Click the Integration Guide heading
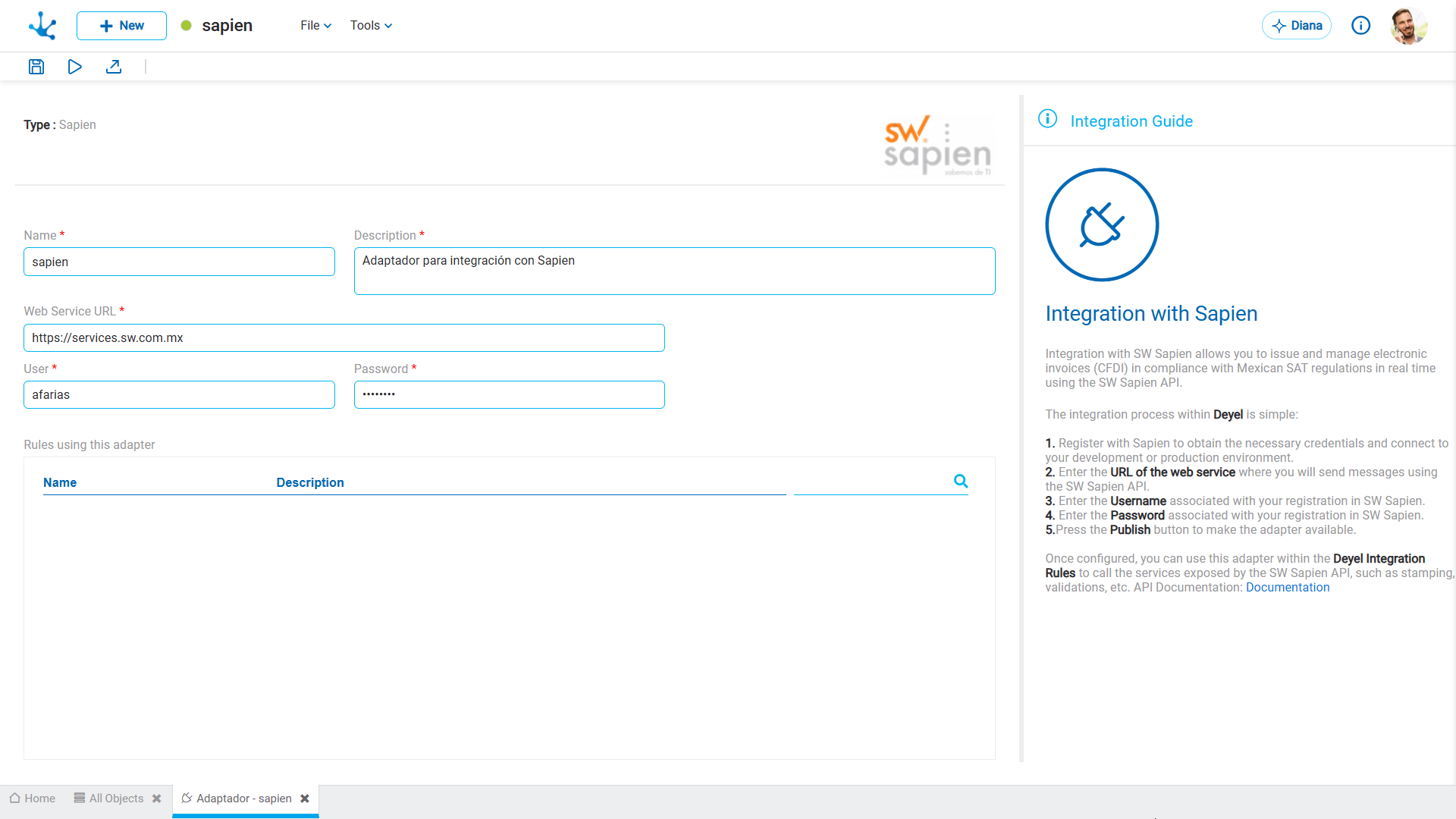 point(1131,121)
